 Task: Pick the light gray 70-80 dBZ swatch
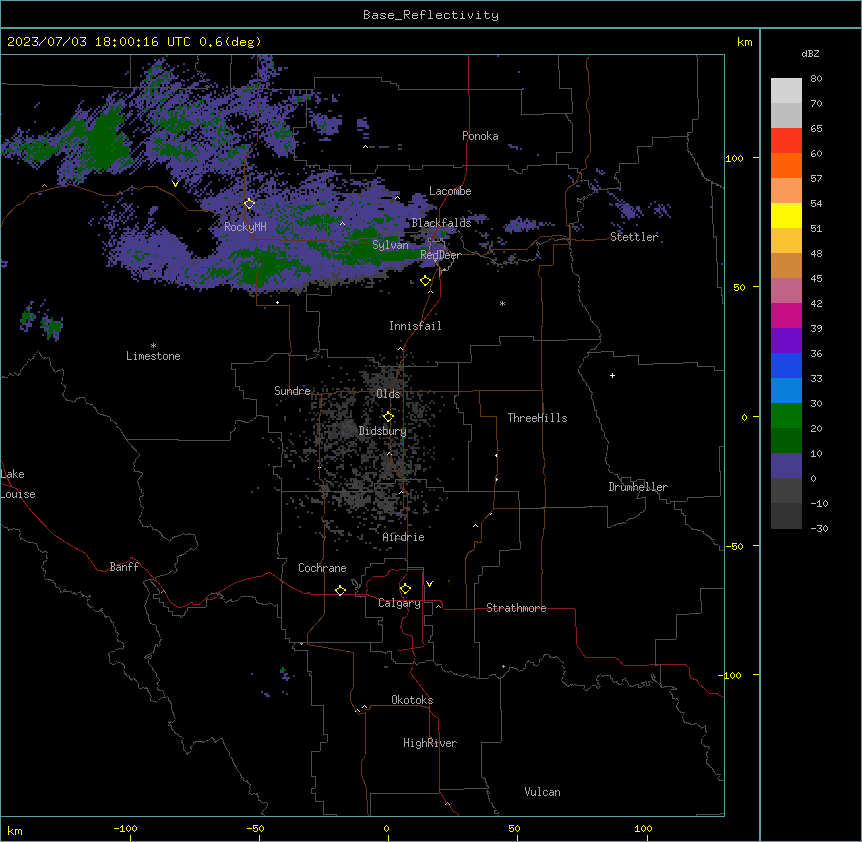pyautogui.click(x=786, y=91)
